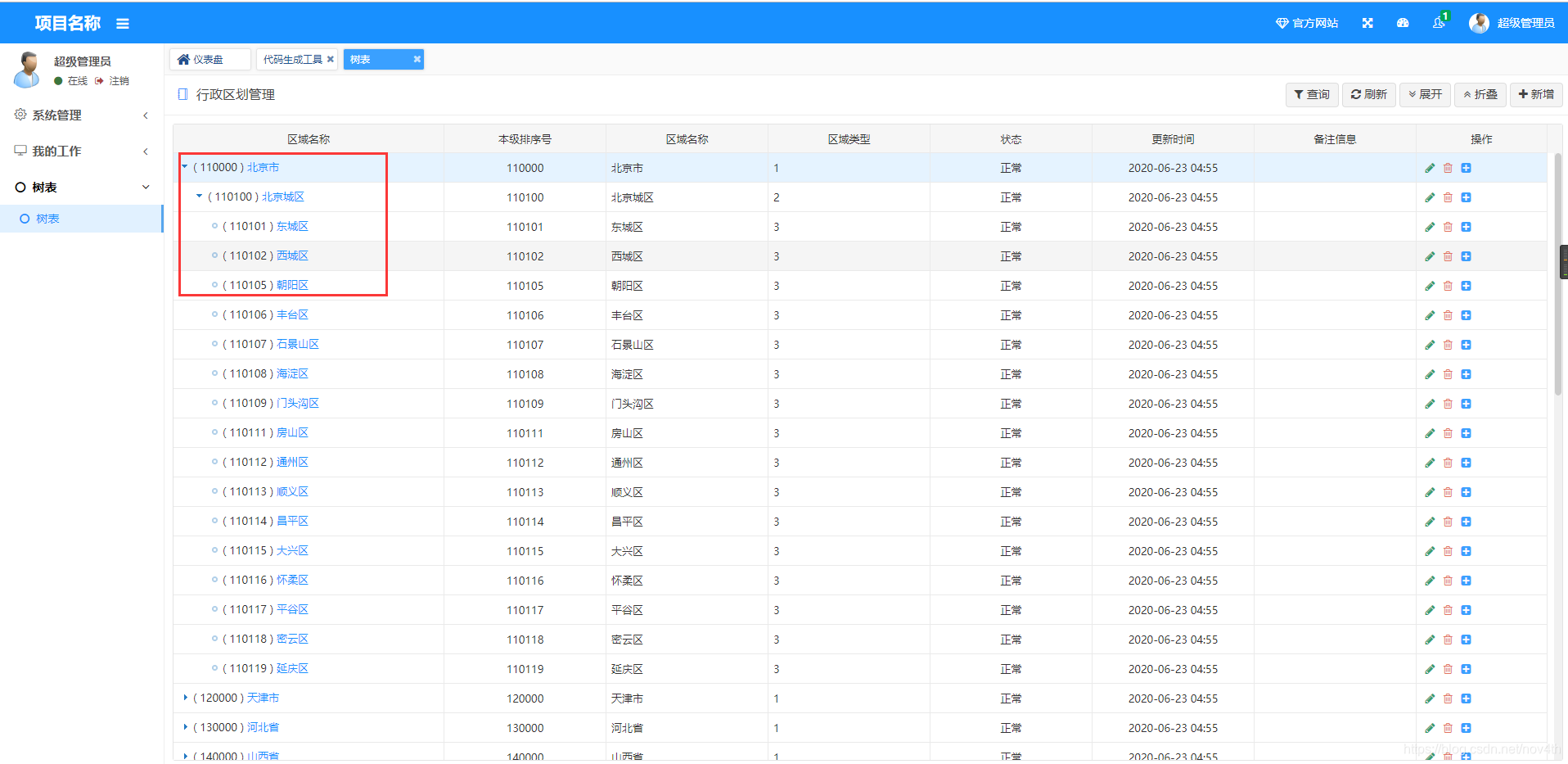The height and width of the screenshot is (764, 1568).
Task: Open the 东城区 region link
Action: (x=292, y=226)
